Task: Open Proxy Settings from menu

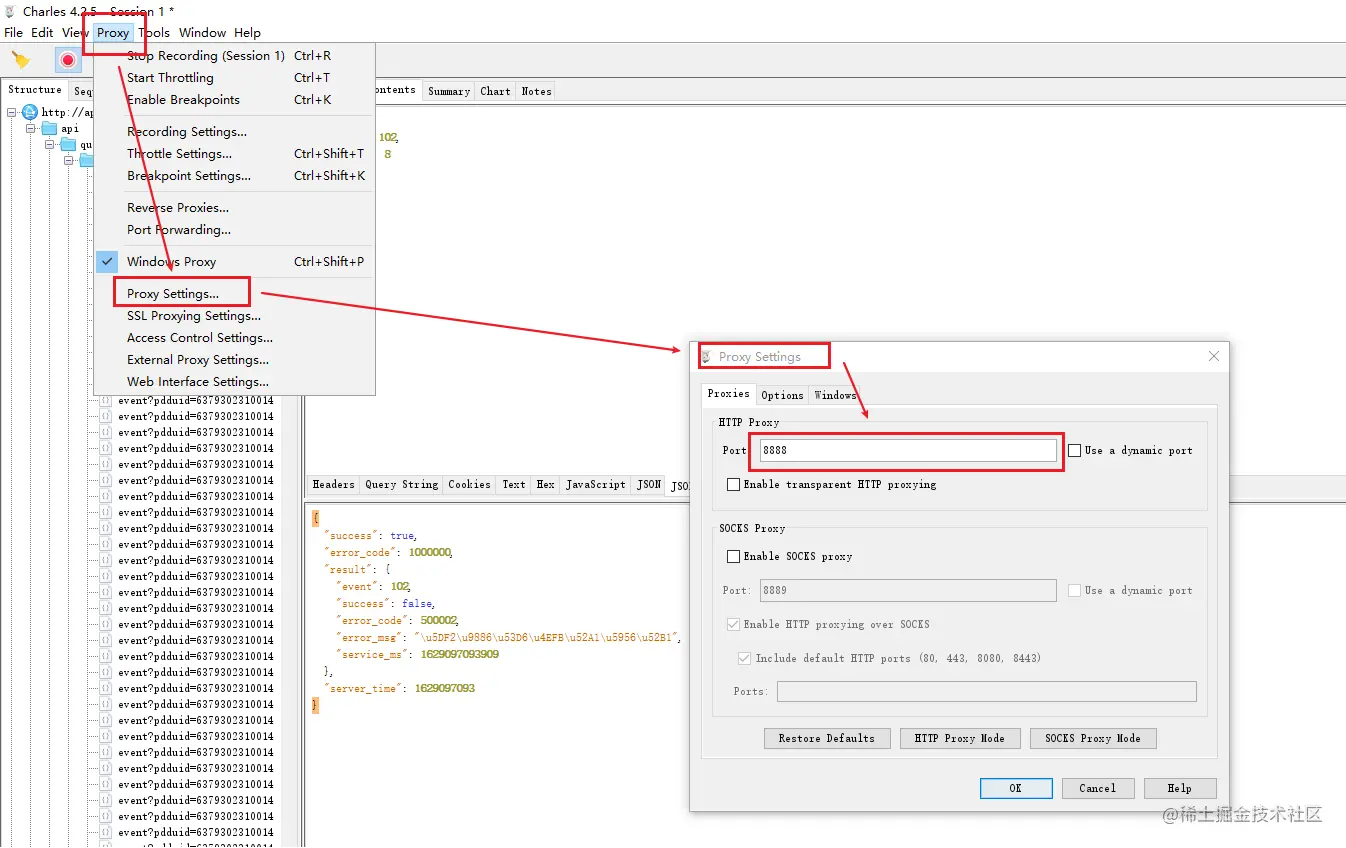Action: pyautogui.click(x=235, y=294)
